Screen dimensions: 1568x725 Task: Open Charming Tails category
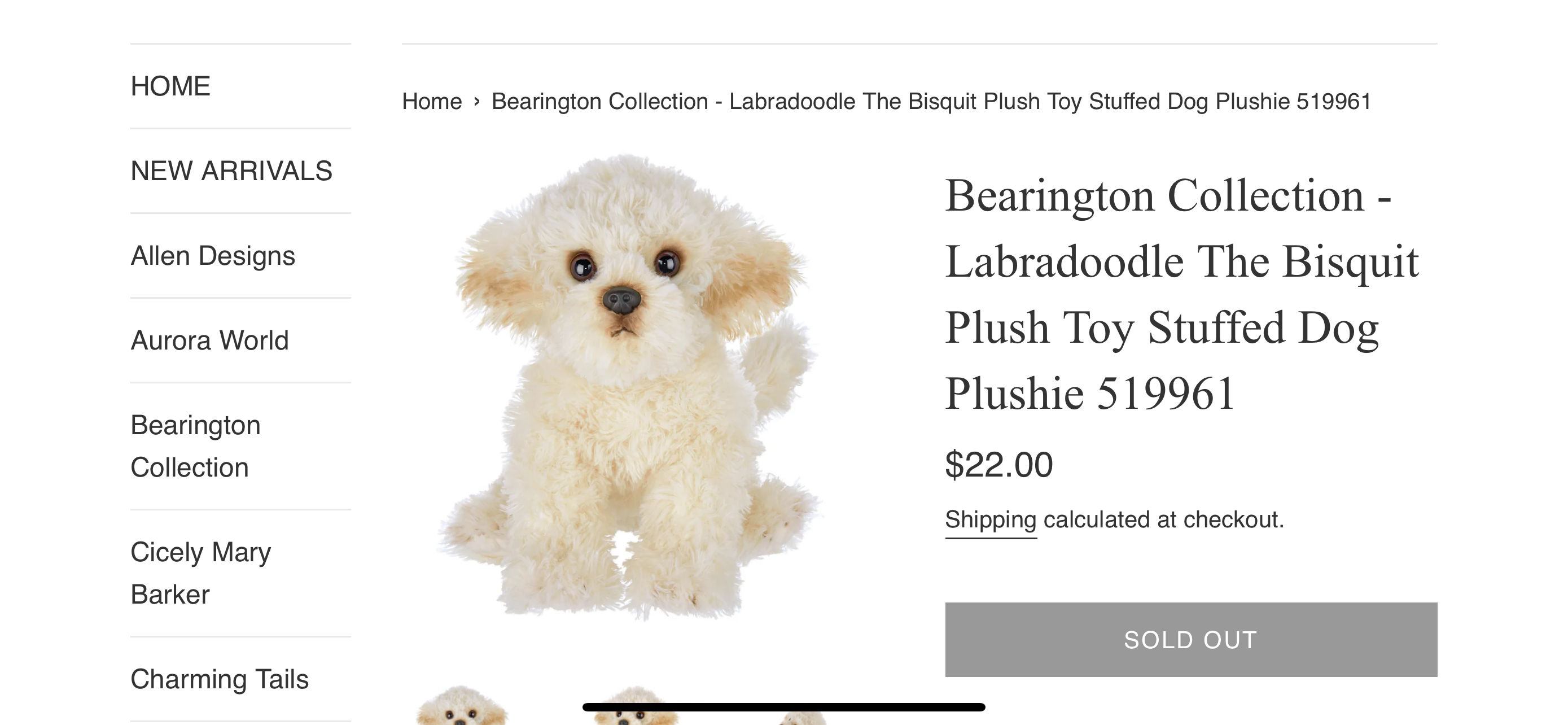point(219,679)
